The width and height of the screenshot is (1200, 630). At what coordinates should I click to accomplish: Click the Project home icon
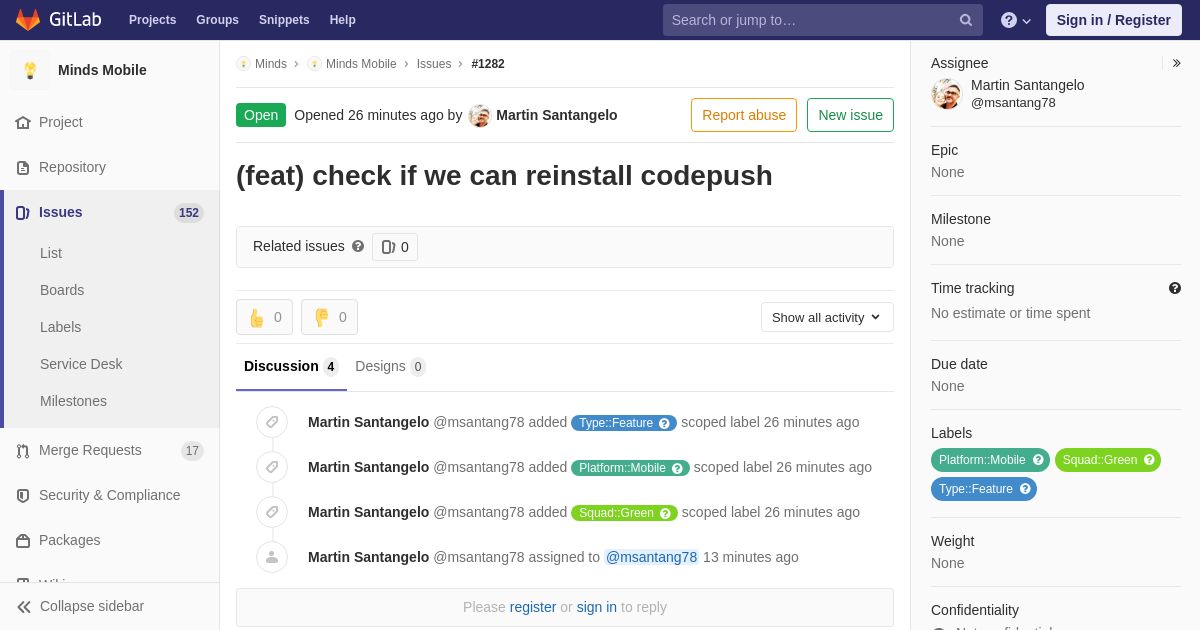(x=23, y=122)
